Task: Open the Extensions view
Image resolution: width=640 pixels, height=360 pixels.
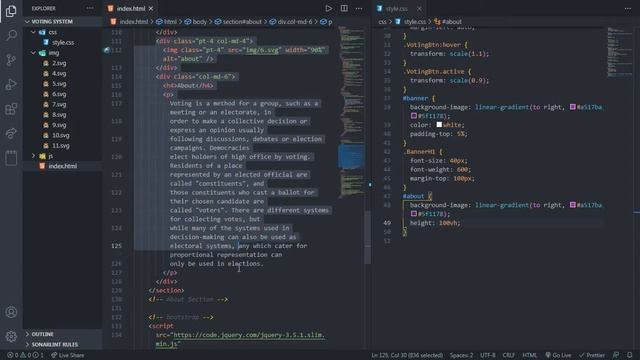Action: pos(11,109)
